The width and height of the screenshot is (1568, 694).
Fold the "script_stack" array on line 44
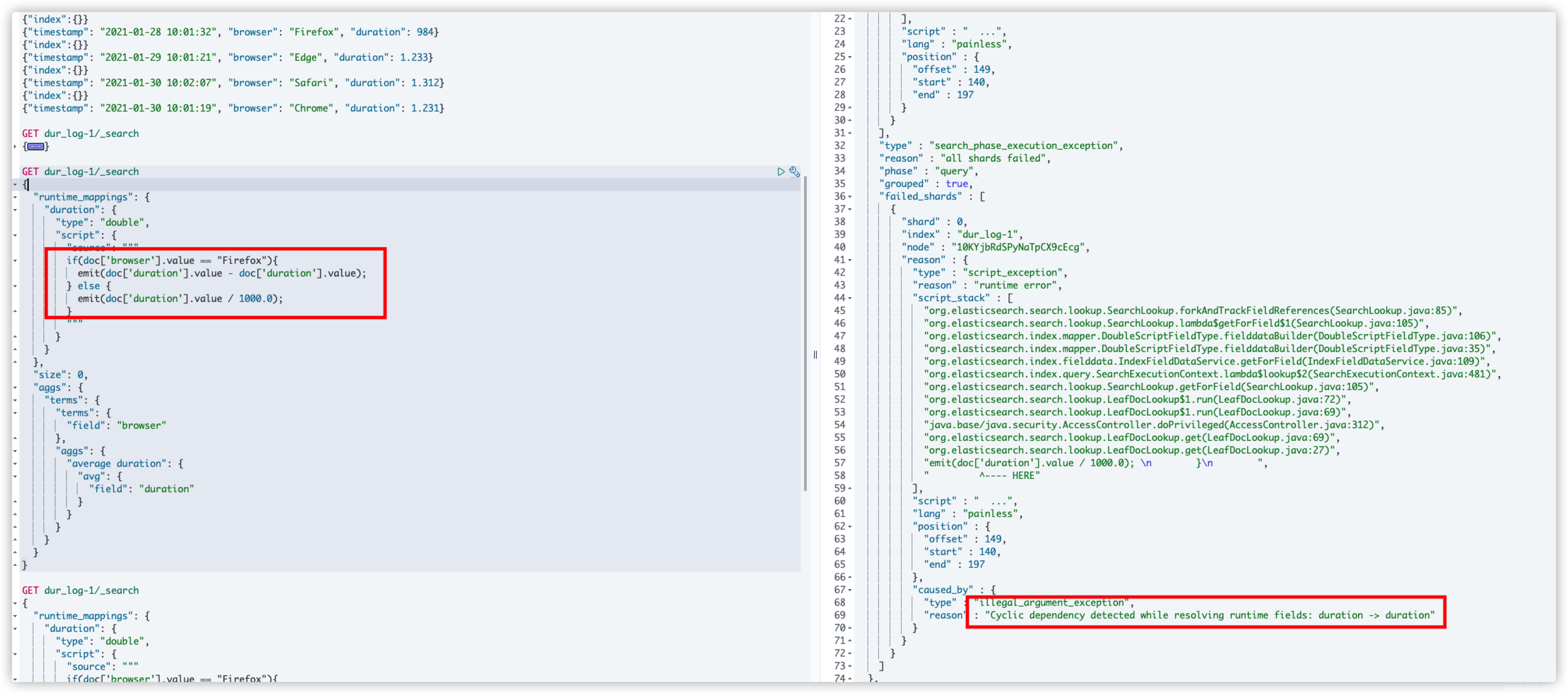(851, 298)
